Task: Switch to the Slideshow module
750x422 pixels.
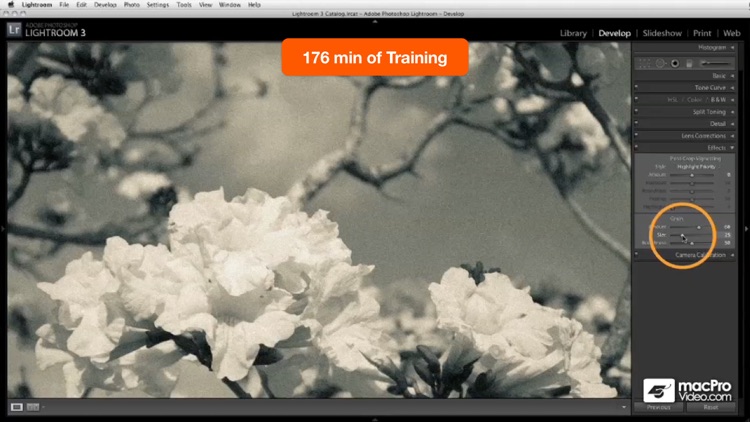Action: (x=662, y=33)
